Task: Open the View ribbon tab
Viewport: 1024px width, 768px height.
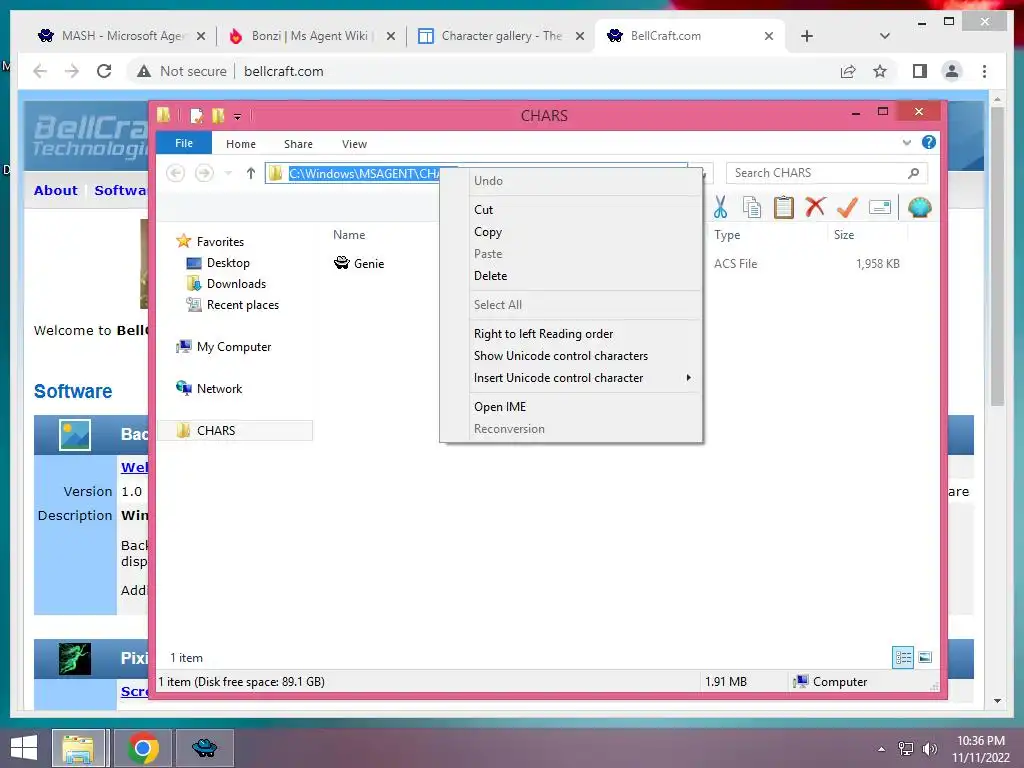Action: click(x=354, y=144)
